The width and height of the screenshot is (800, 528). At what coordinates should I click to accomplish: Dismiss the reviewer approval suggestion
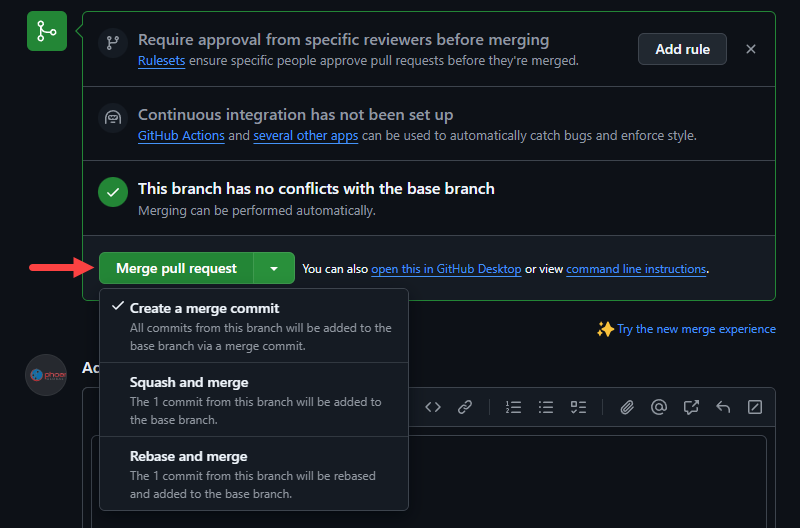click(751, 49)
